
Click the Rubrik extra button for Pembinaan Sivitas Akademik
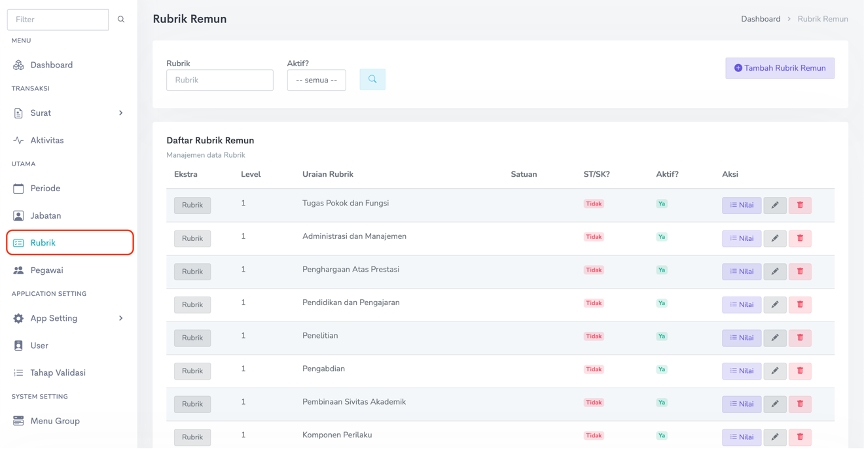(x=192, y=404)
